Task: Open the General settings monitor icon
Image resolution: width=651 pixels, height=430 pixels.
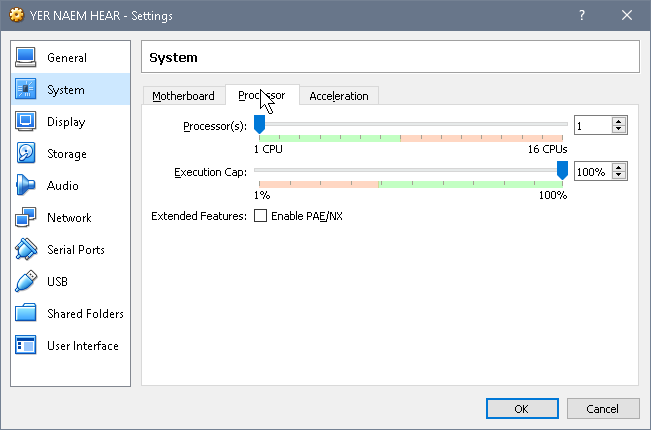Action: click(x=26, y=57)
